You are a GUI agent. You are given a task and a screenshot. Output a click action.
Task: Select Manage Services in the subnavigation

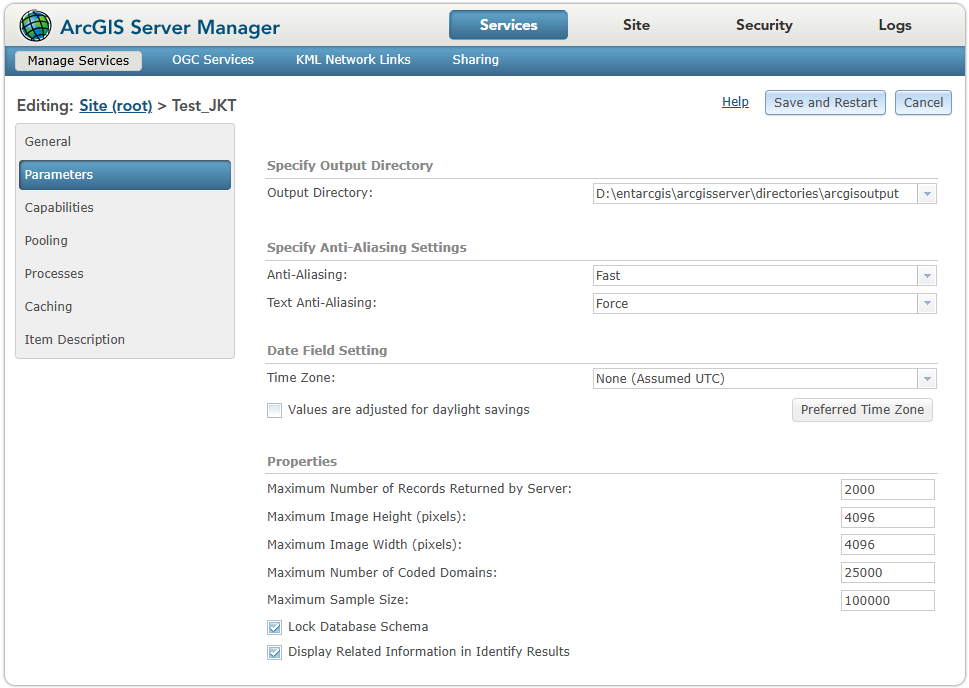tap(78, 61)
